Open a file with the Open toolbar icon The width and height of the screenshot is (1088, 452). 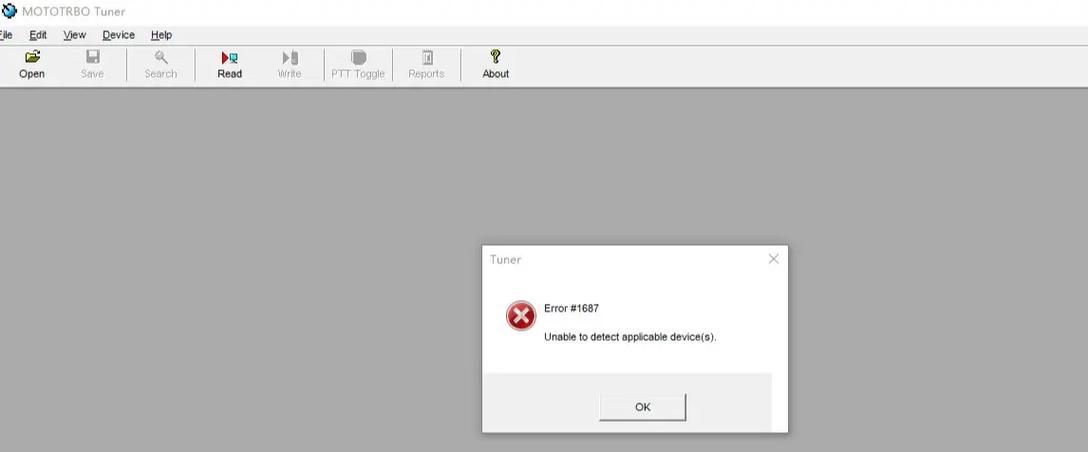tap(32, 58)
